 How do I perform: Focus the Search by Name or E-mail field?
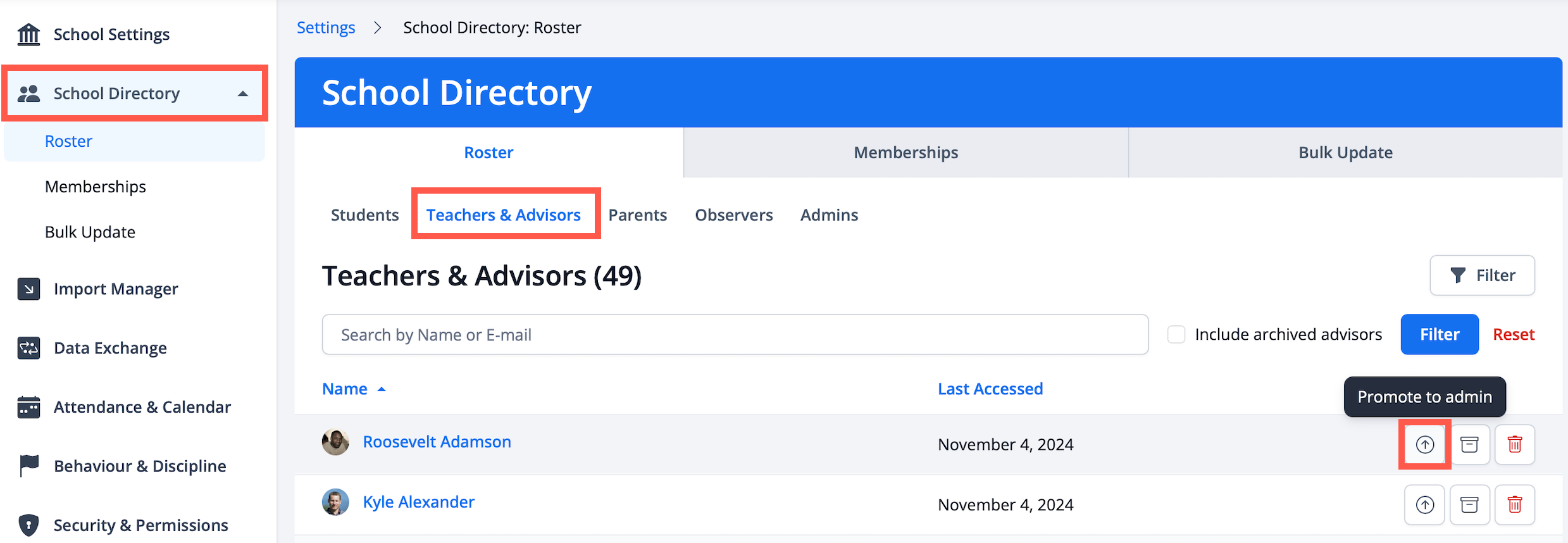735,335
